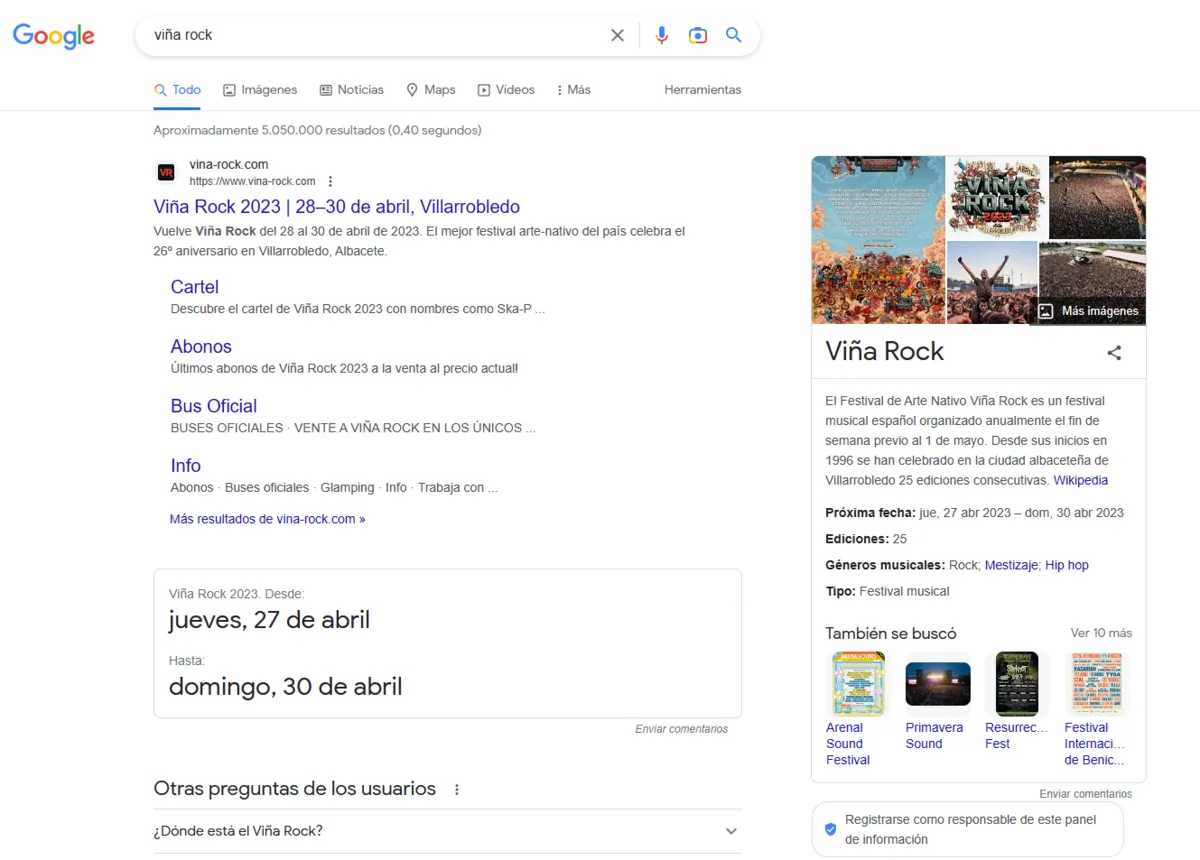Submit search with magnifier icon

(x=733, y=35)
